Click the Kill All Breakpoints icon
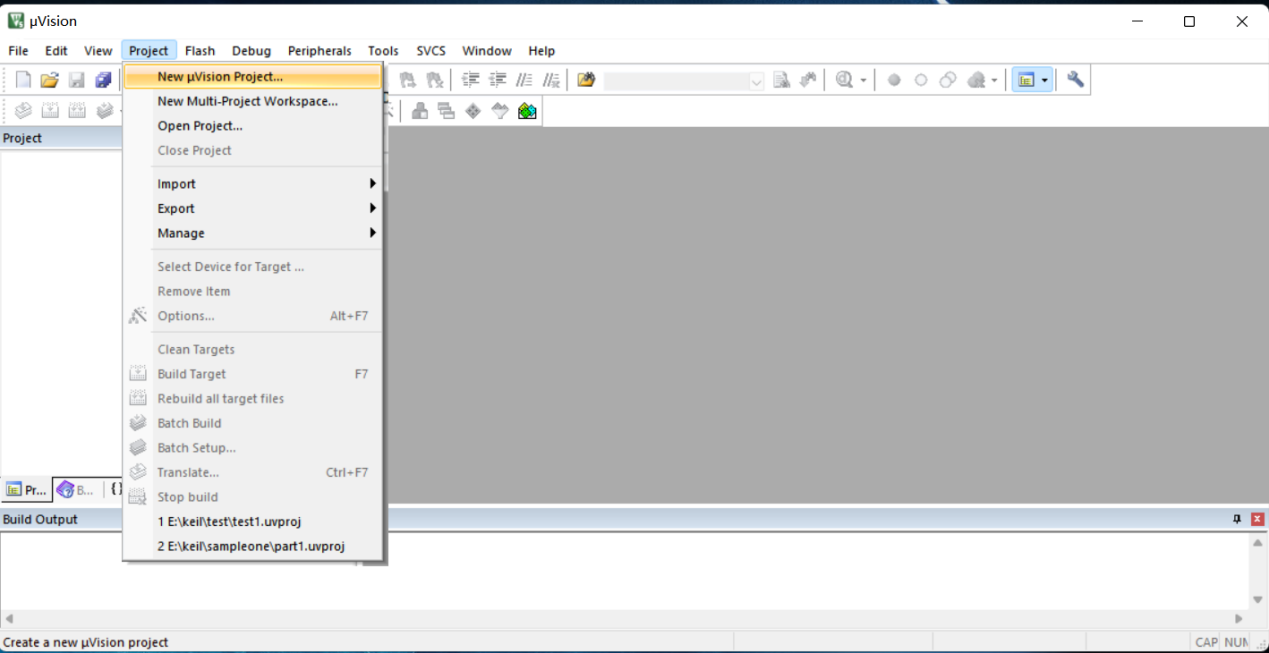 pos(977,80)
